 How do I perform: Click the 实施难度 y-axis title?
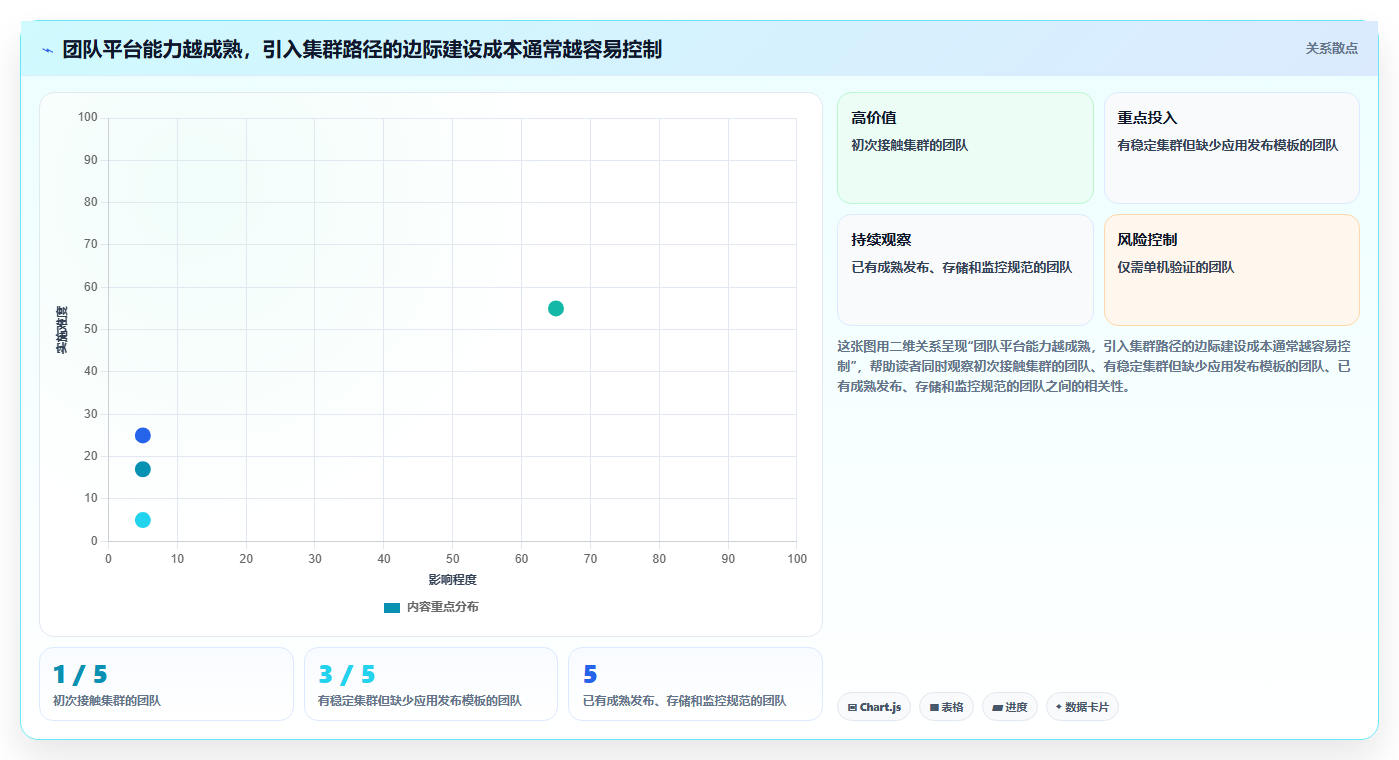(62, 330)
